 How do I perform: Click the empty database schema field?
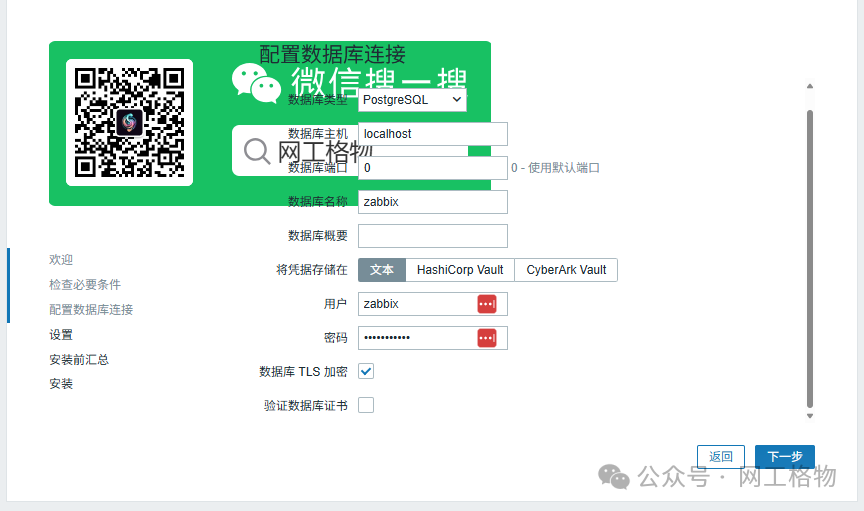[x=433, y=236]
